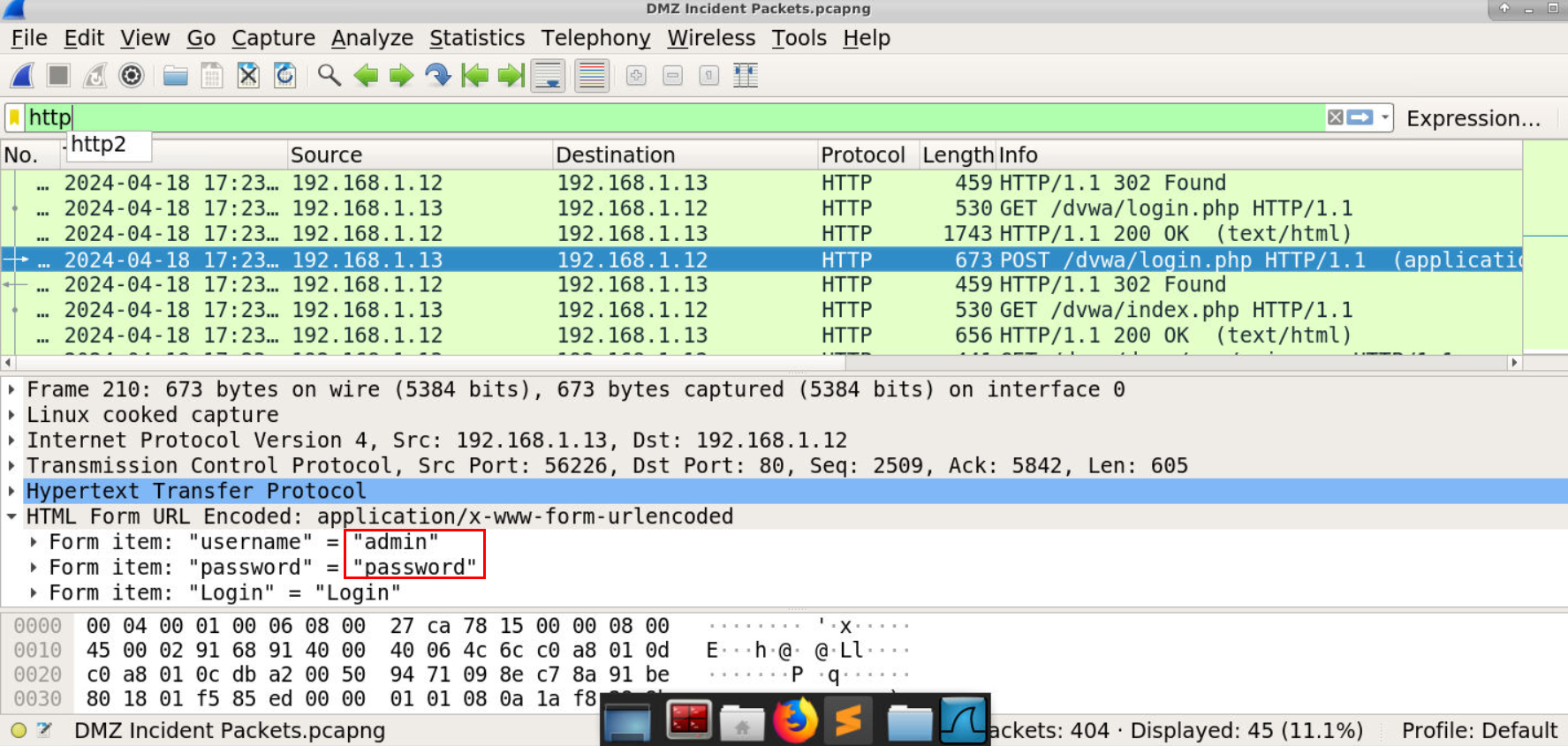Expand Transmission Control Protocol node
Screen dimensions: 1568x746
11,466
